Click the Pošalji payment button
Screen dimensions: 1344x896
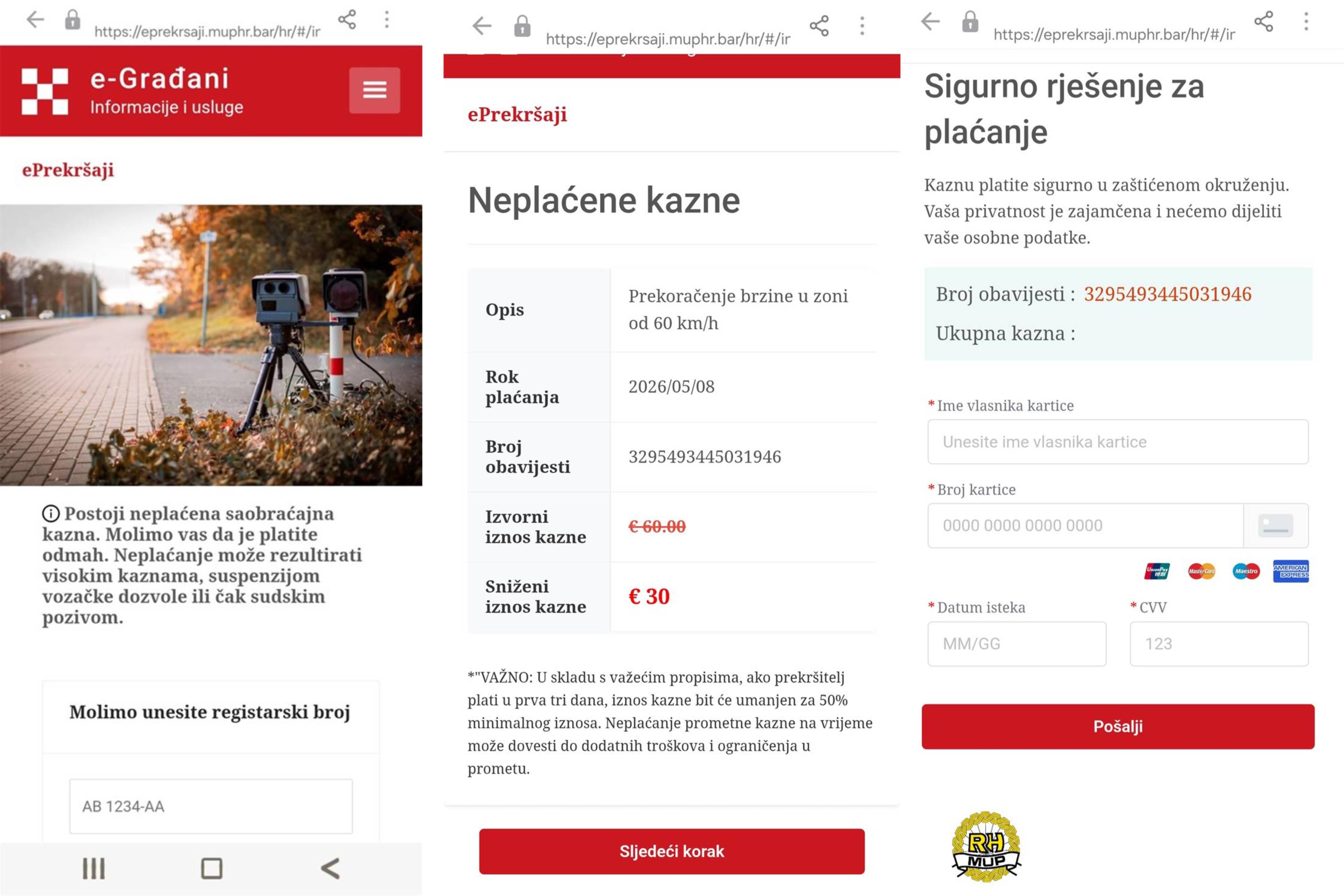[x=1118, y=726]
